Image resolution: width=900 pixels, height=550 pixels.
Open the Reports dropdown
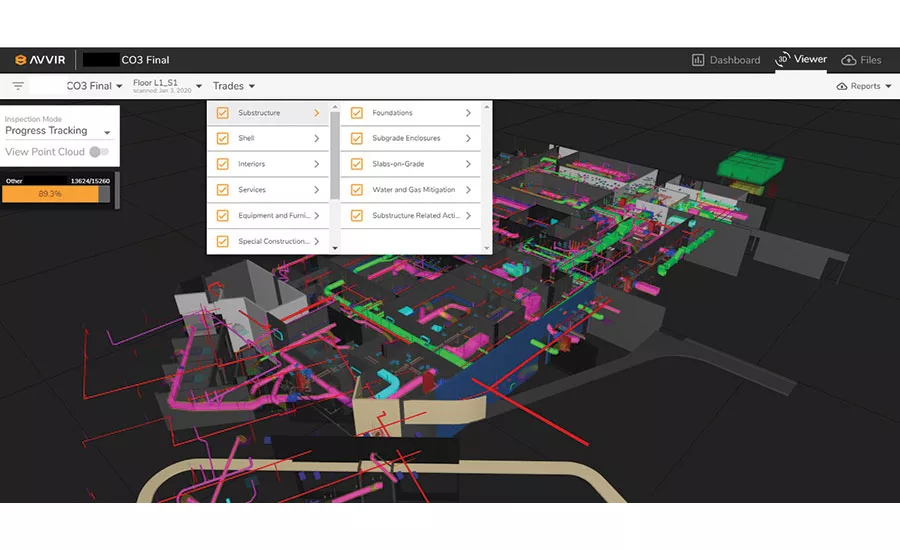pos(864,86)
